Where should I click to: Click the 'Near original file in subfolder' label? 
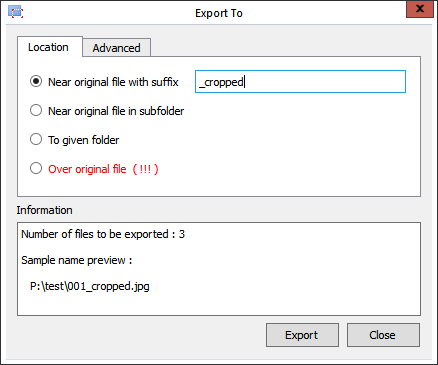tap(116, 111)
